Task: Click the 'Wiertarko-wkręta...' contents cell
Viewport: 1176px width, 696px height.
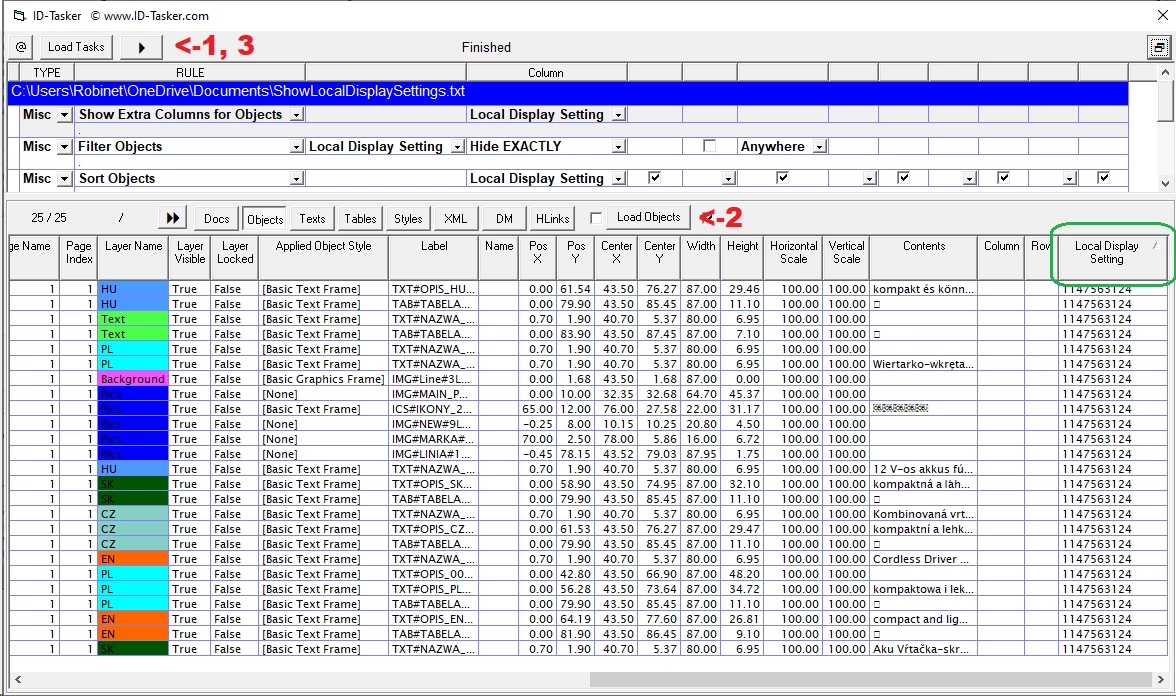Action: tap(924, 364)
